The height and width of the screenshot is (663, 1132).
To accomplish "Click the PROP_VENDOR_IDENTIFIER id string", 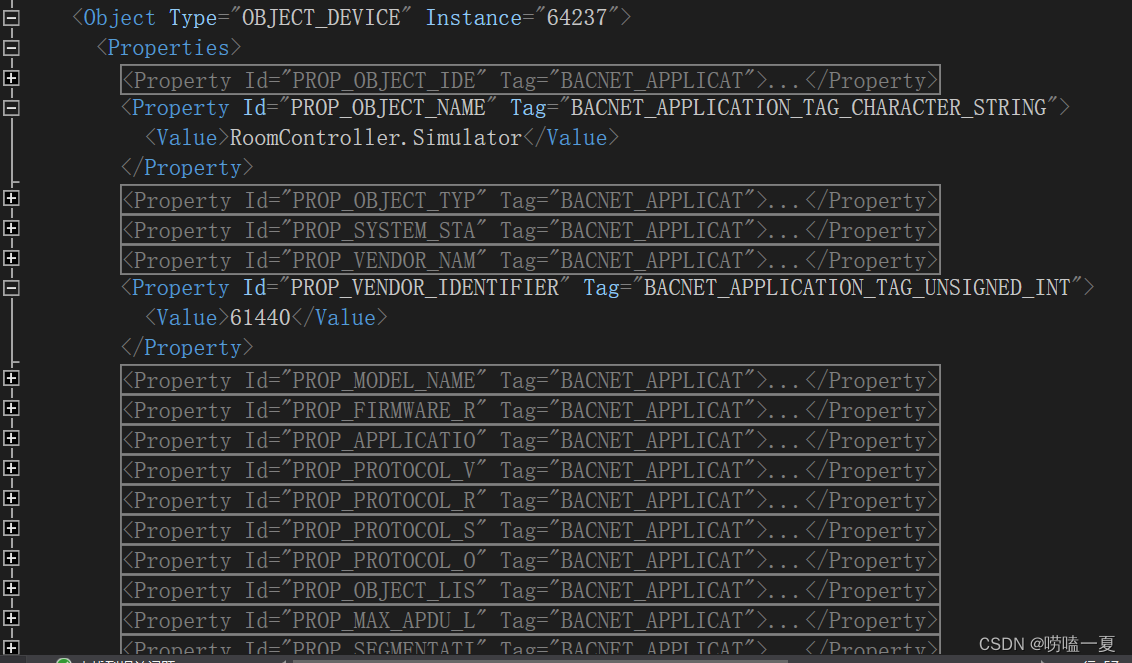I will click(424, 287).
